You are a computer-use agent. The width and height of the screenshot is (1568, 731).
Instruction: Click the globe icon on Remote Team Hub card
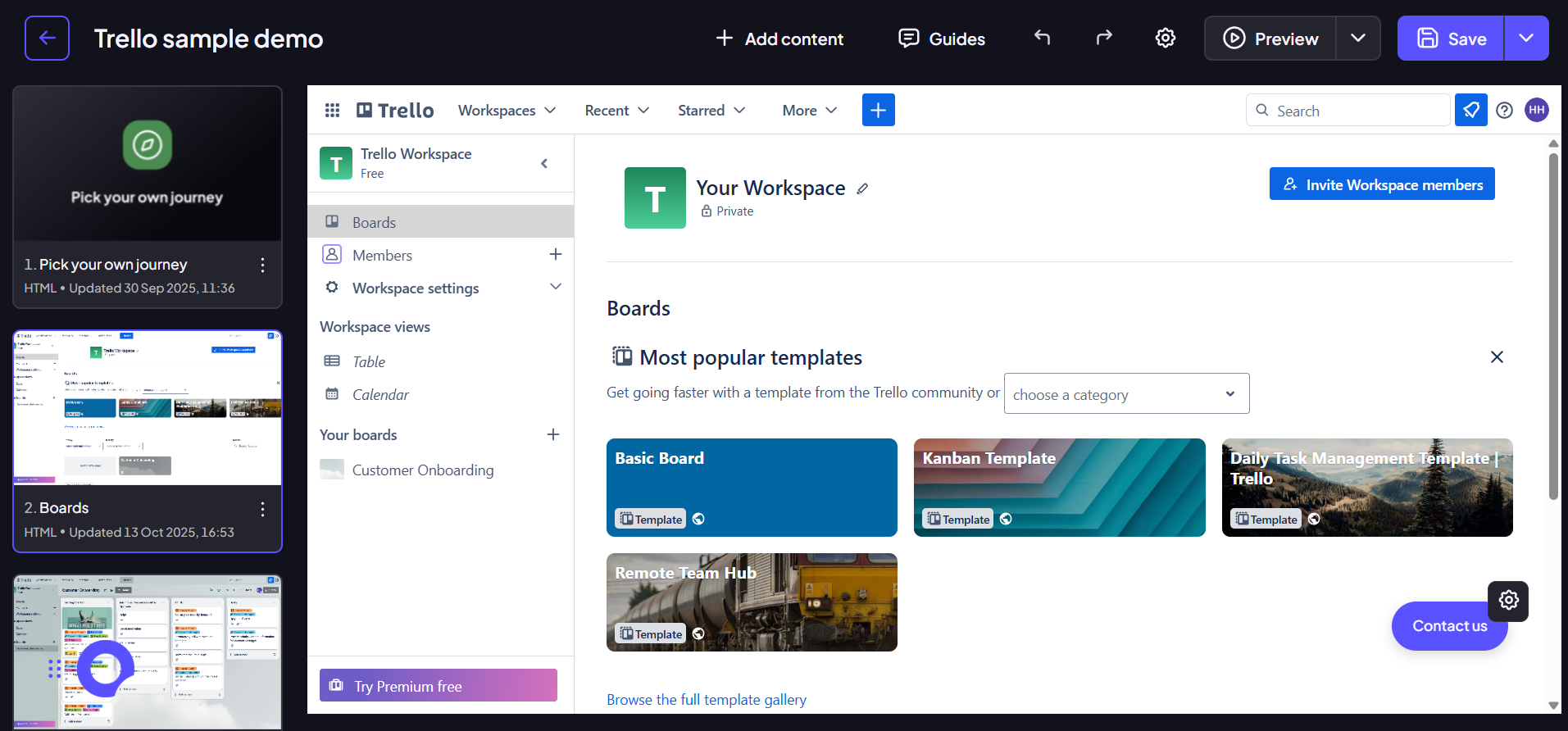click(698, 633)
